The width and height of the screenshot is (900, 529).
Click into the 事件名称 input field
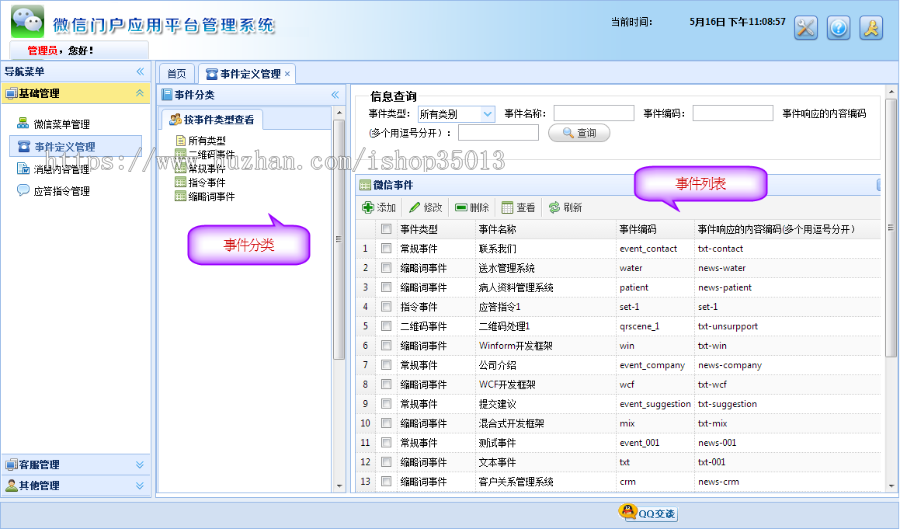coord(593,113)
